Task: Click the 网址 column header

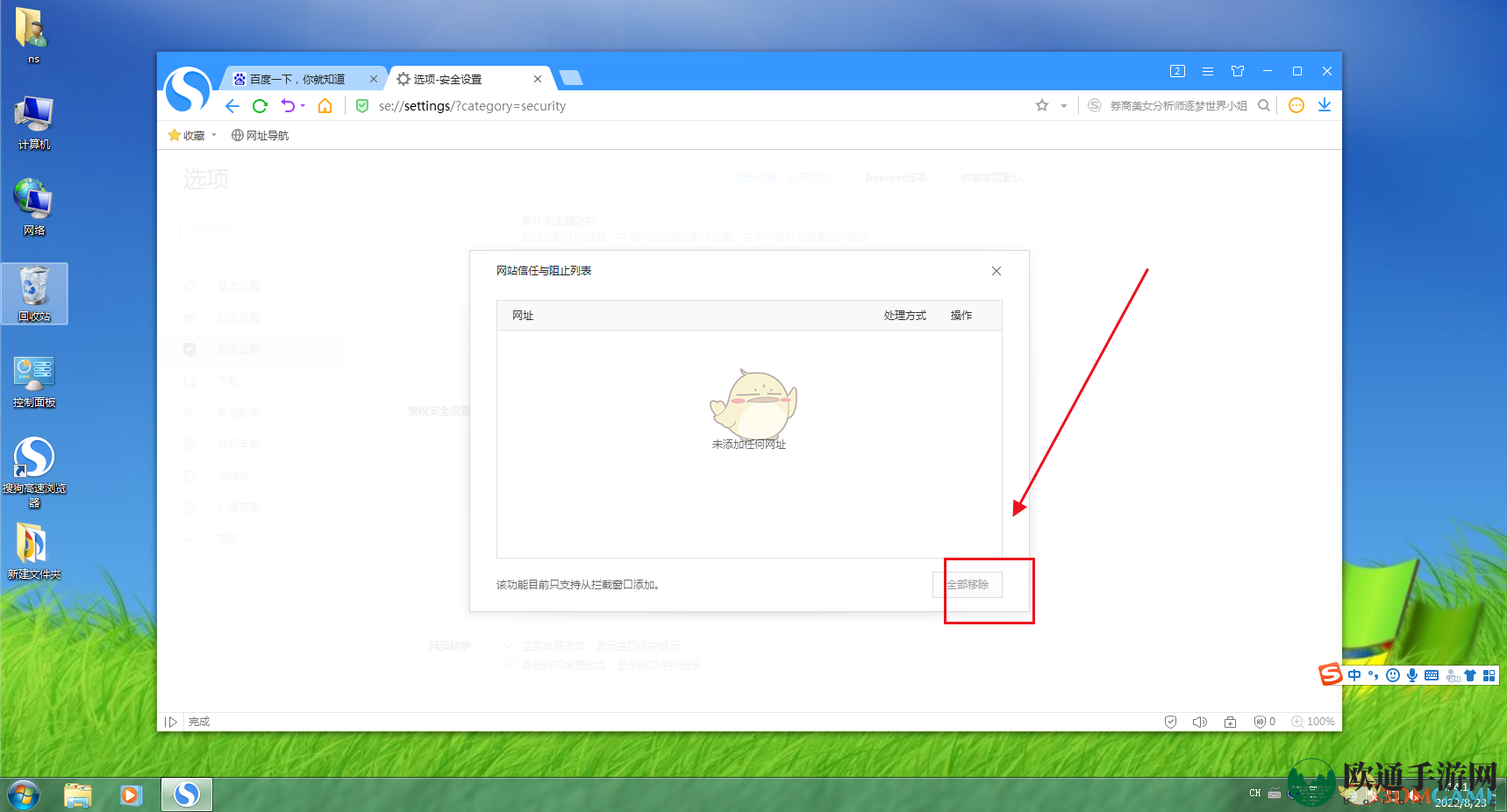Action: coord(523,316)
